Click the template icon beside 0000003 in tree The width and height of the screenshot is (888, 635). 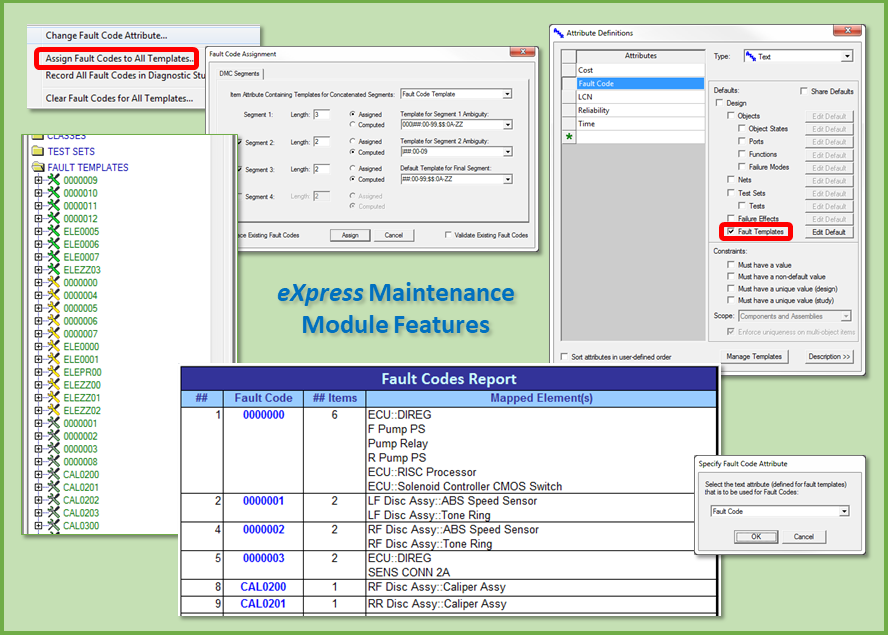point(54,449)
